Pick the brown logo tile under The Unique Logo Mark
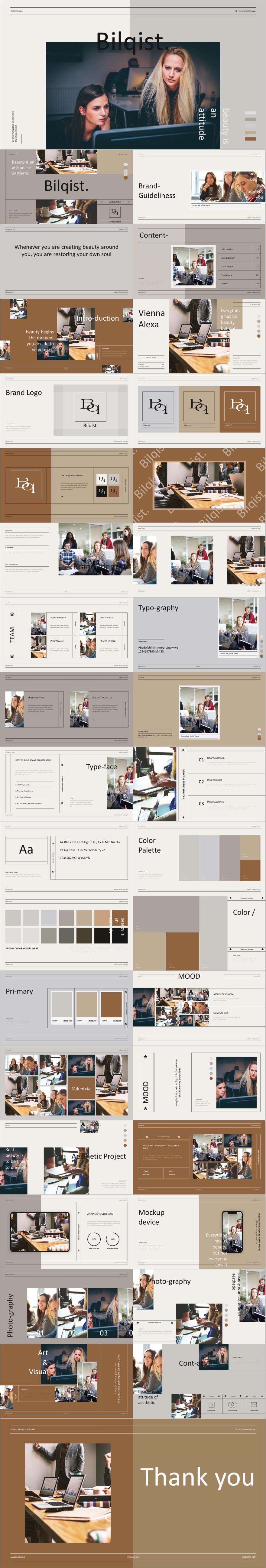 tap(113, 491)
